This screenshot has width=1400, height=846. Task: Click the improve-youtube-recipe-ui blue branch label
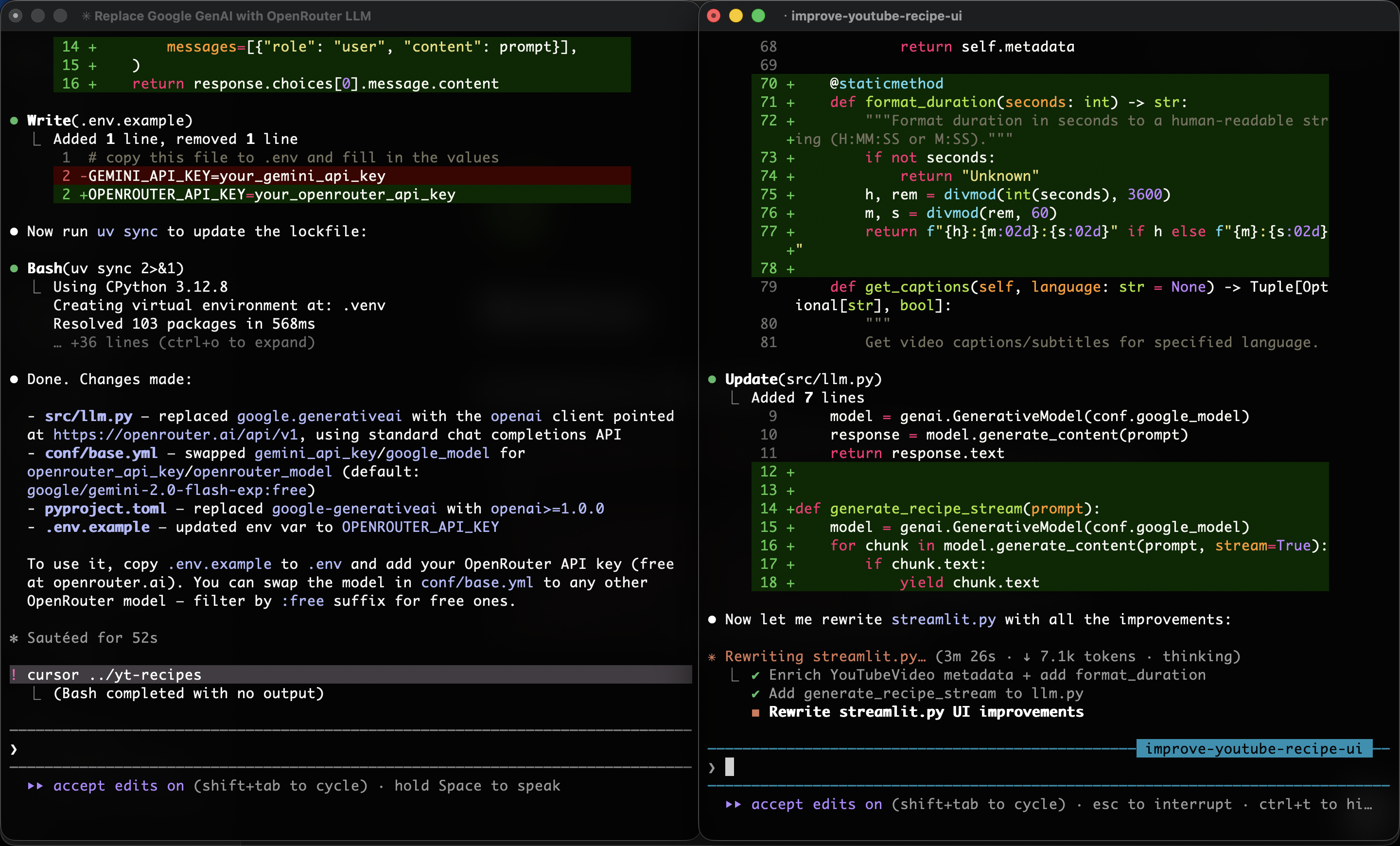click(1253, 748)
